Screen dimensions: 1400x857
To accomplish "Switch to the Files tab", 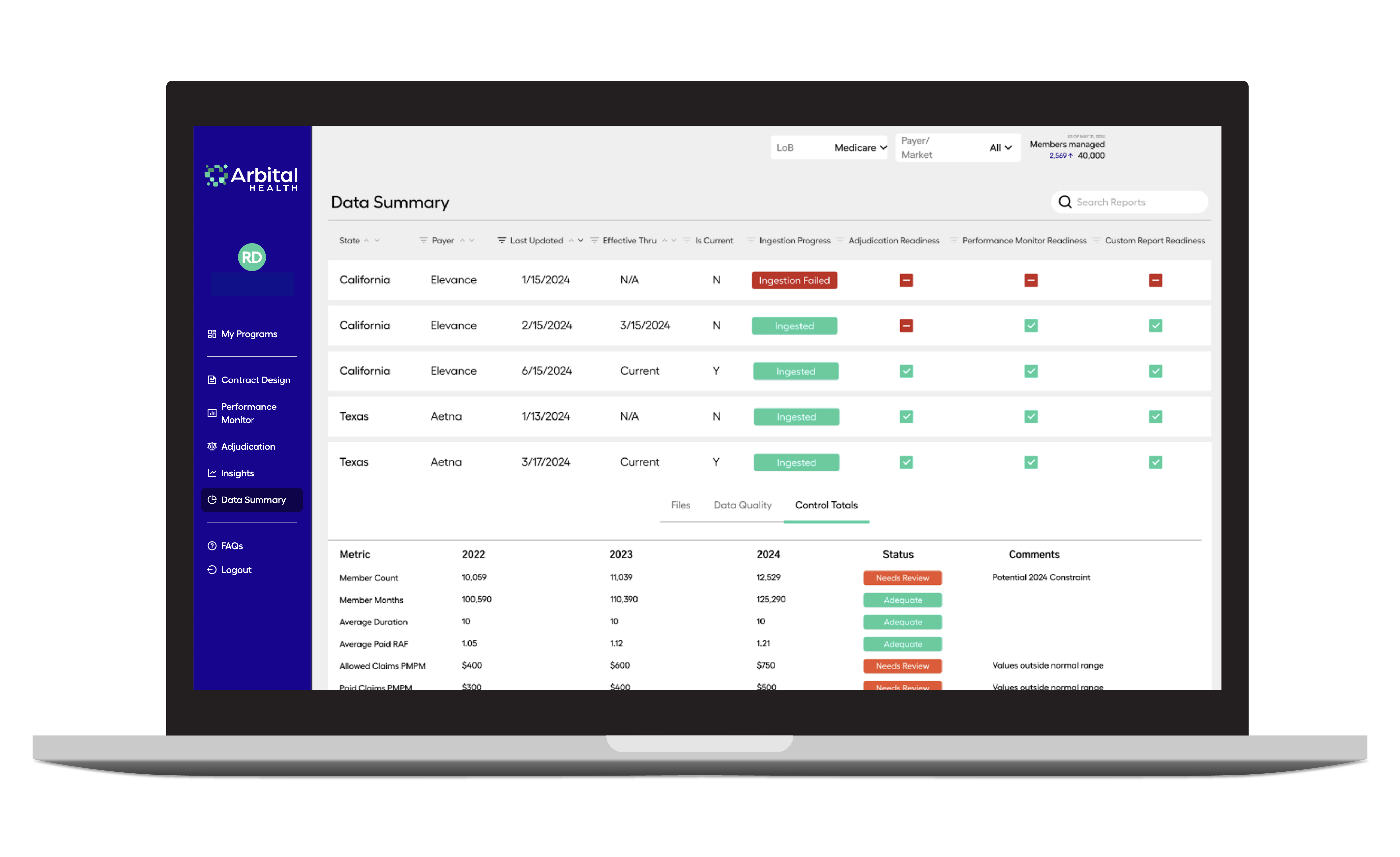I will pyautogui.click(x=681, y=504).
